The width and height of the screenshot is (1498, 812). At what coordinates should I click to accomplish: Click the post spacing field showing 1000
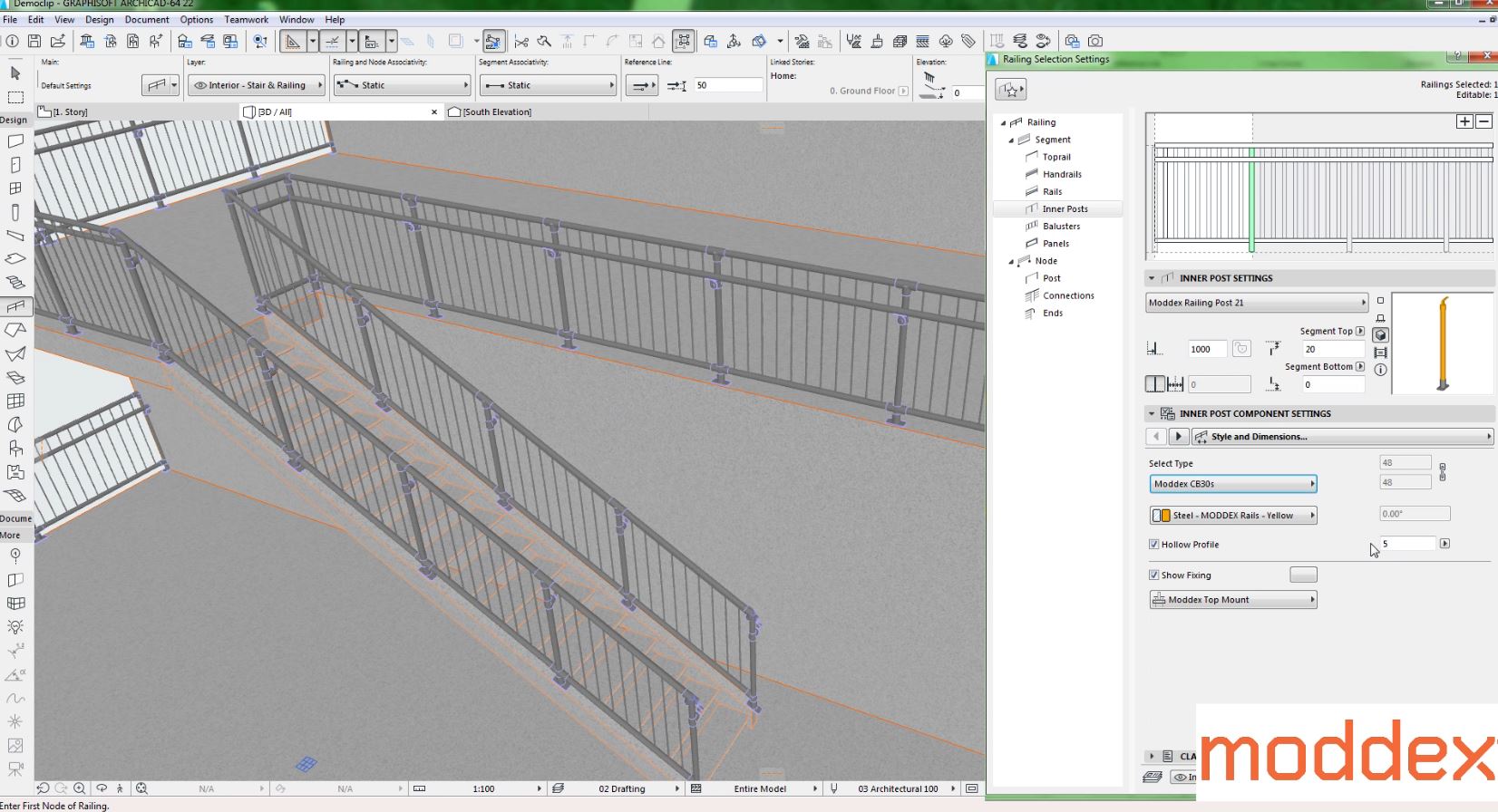pyautogui.click(x=1207, y=349)
